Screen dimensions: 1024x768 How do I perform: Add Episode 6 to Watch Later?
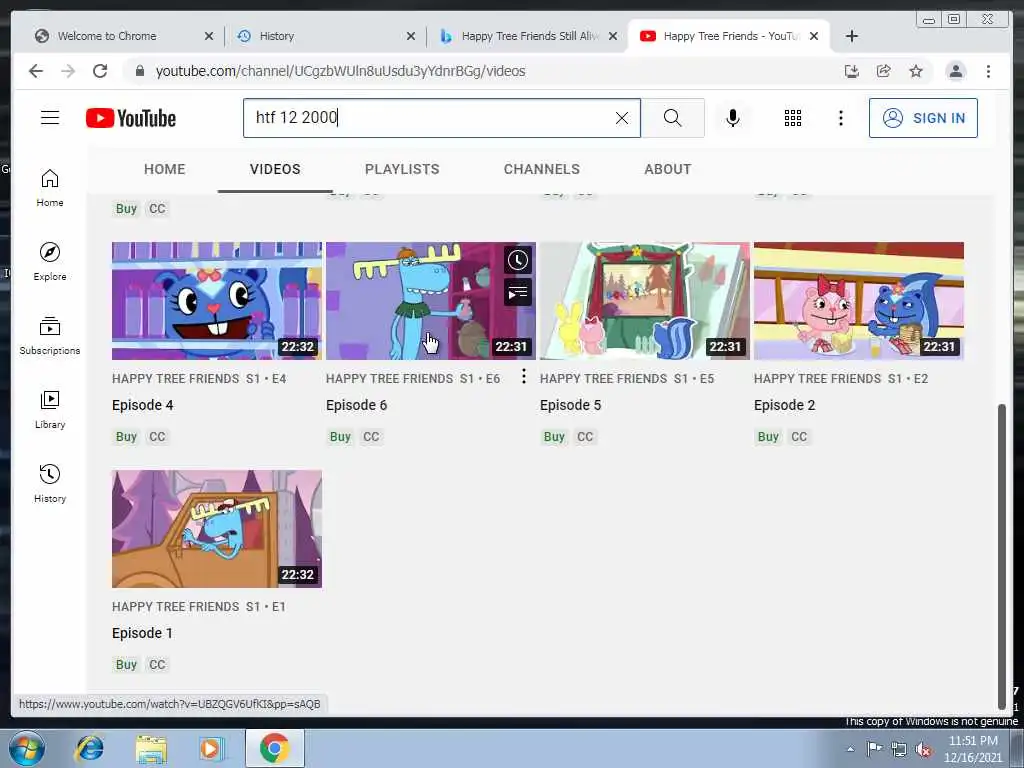pyautogui.click(x=518, y=261)
